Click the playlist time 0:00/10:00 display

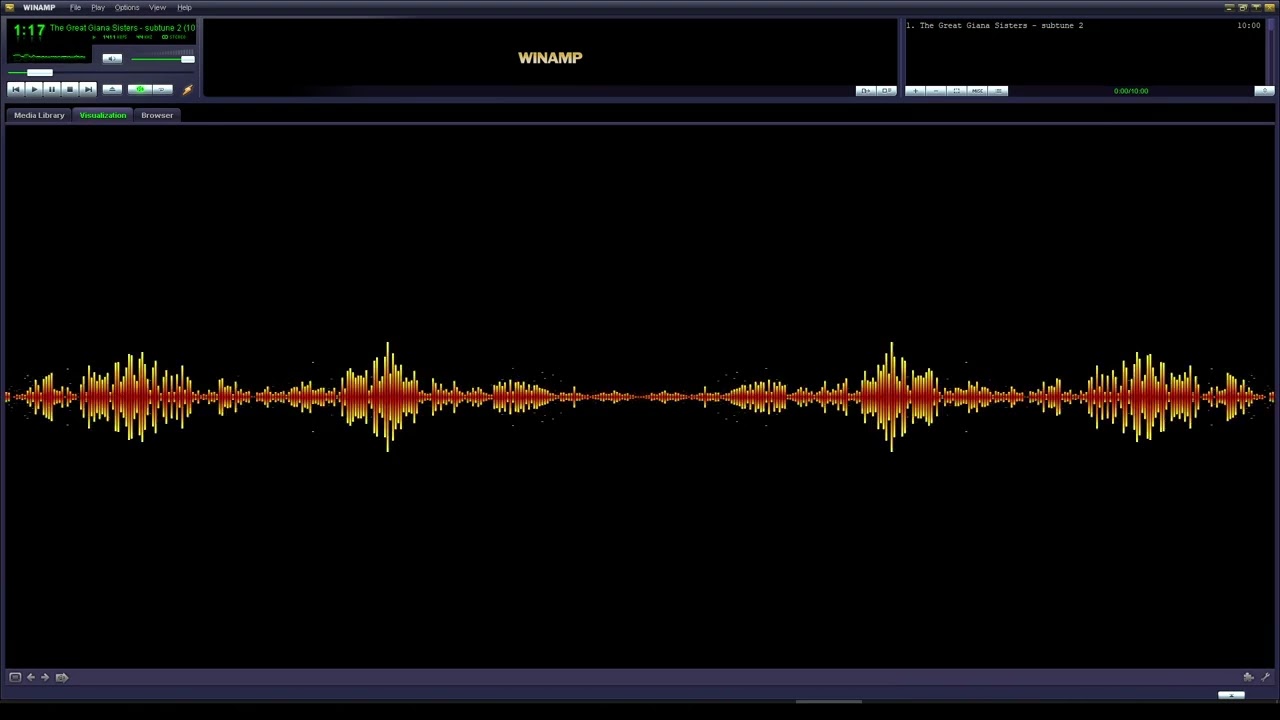pos(1131,91)
